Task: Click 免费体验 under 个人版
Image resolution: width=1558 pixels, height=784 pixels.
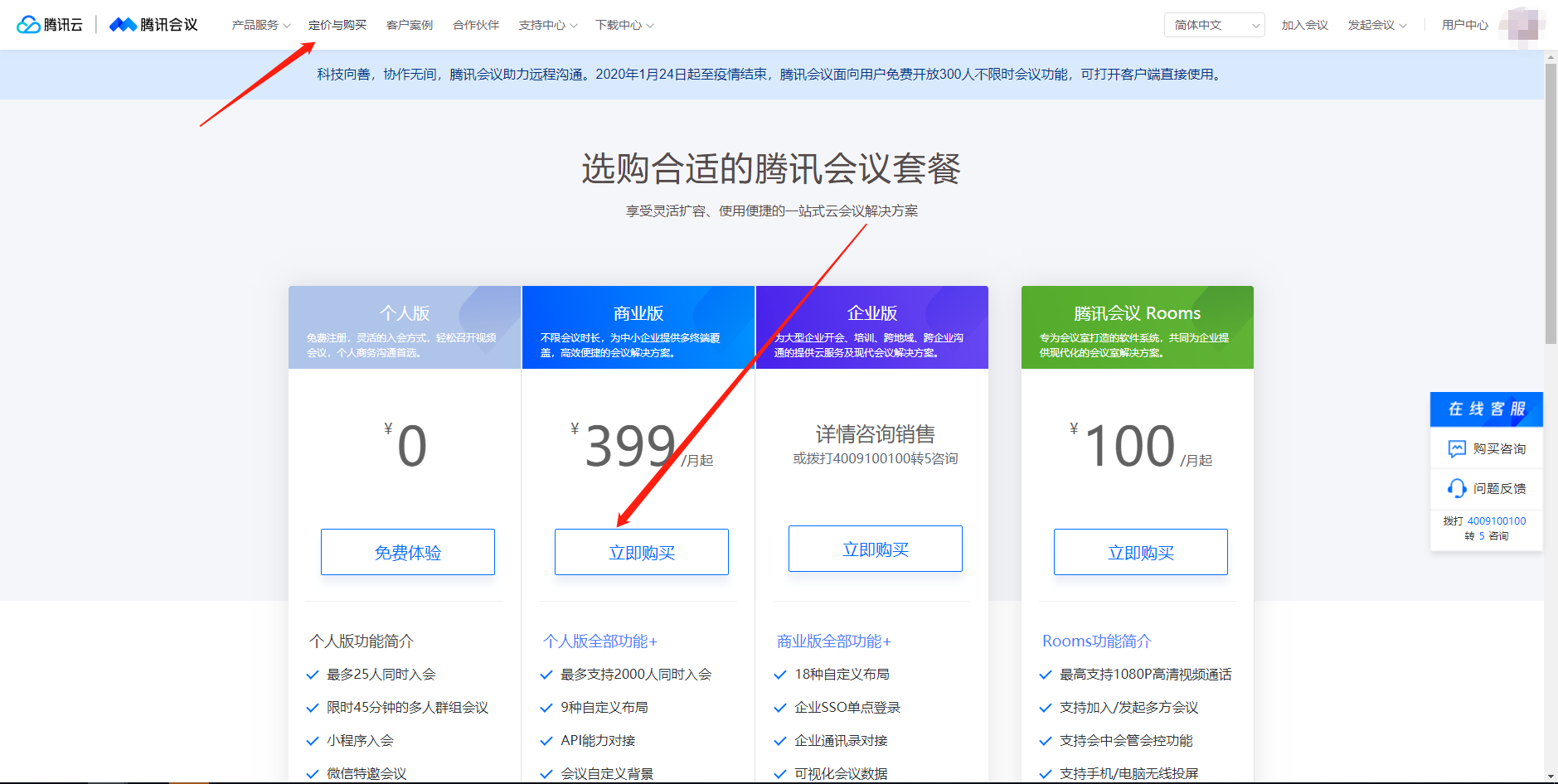Action: pos(408,552)
